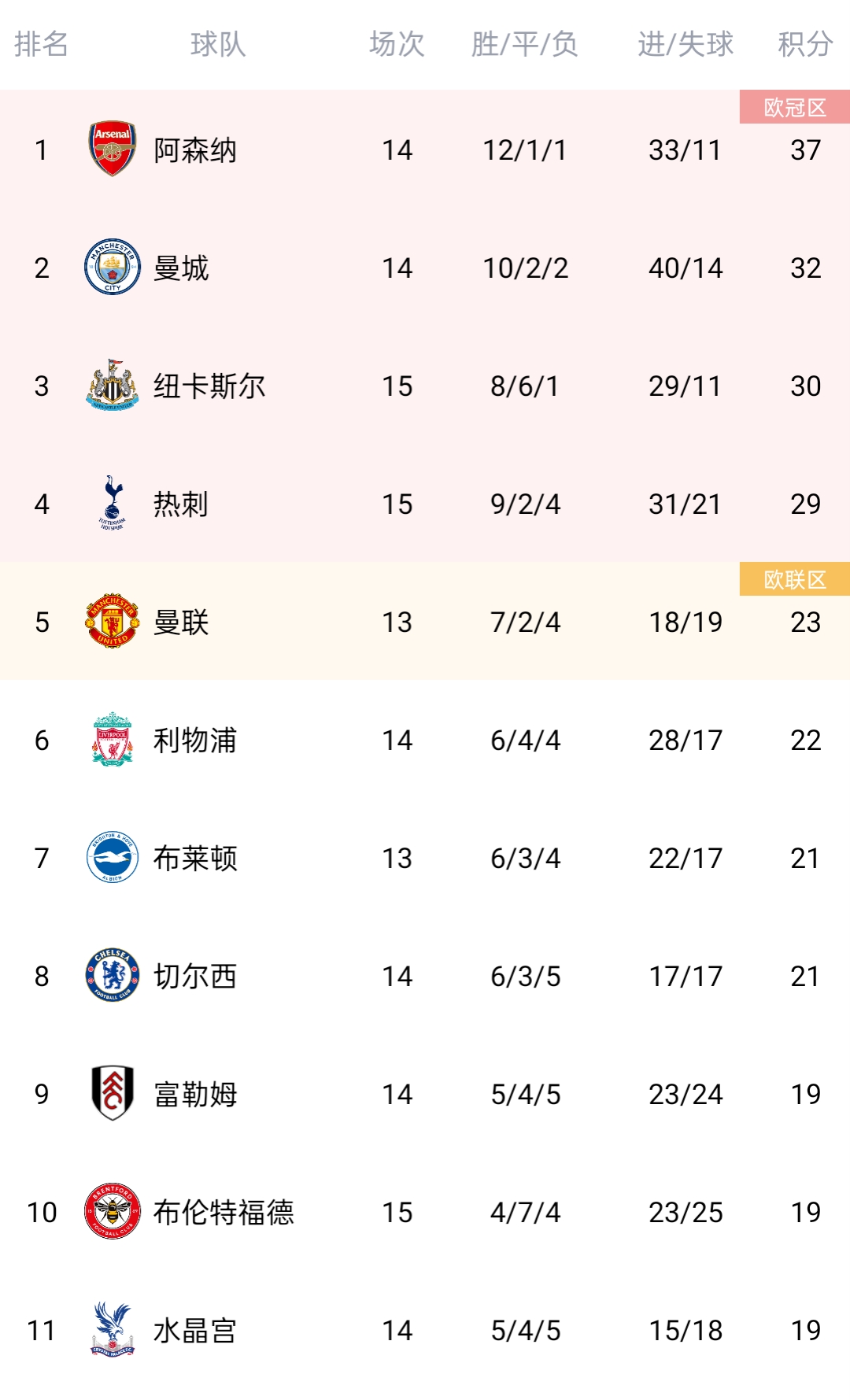Select the Crystal Palace eagle logo
The height and width of the screenshot is (1400, 850).
(x=113, y=1329)
